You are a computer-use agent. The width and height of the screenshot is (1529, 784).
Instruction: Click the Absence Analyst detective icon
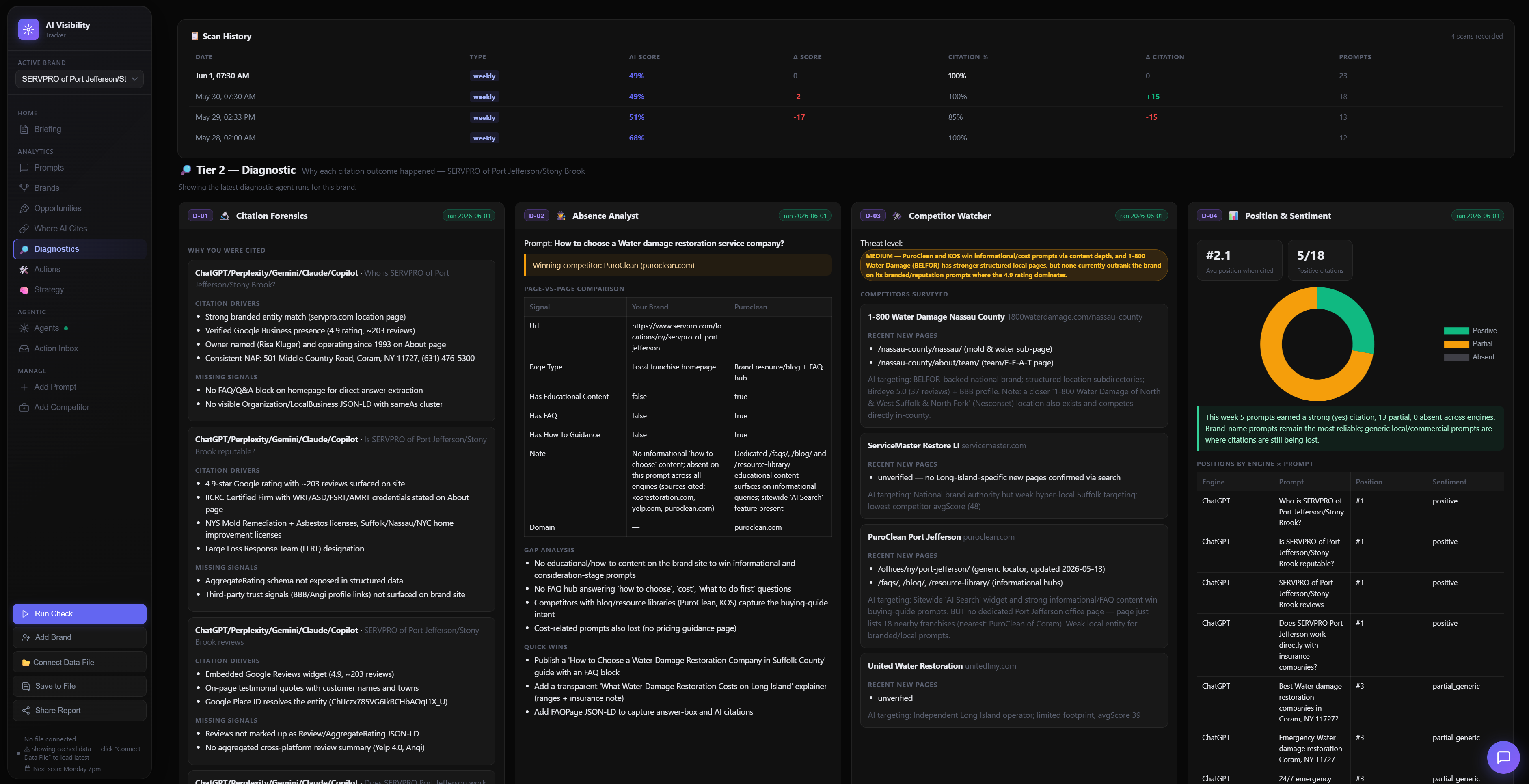[561, 216]
